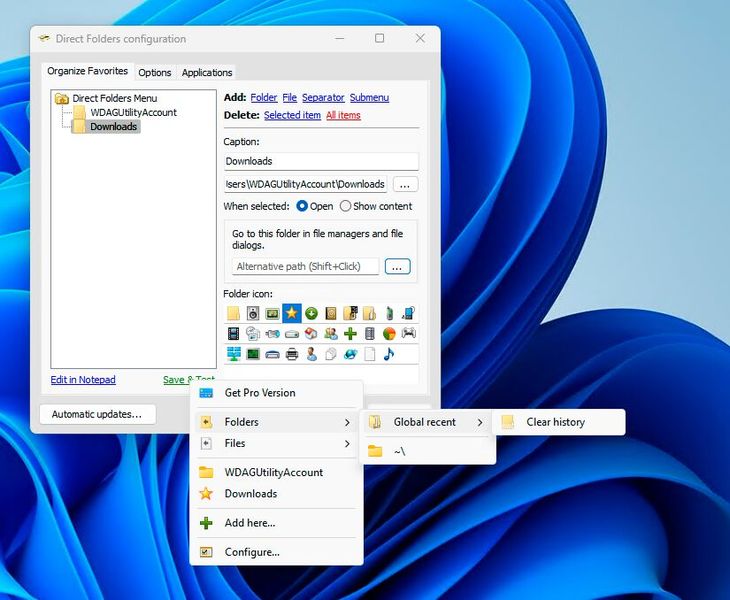Click browse button beside the Downloads path field

point(405,184)
